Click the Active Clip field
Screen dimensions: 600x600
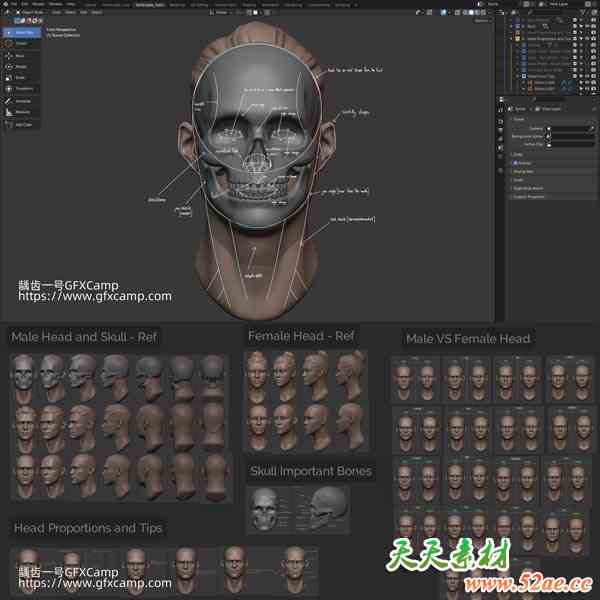click(x=570, y=144)
